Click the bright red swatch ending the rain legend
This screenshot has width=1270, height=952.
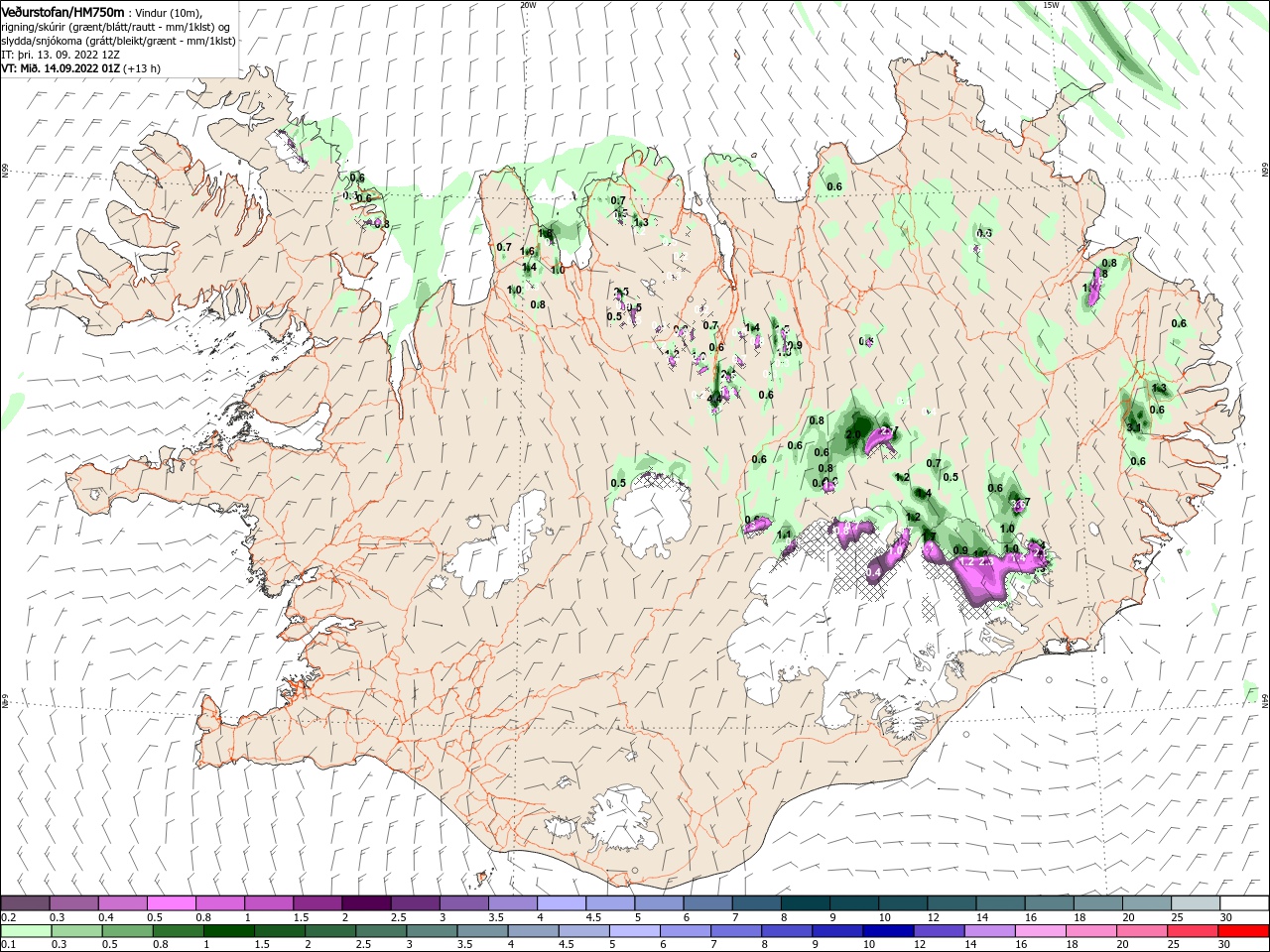[1243, 931]
